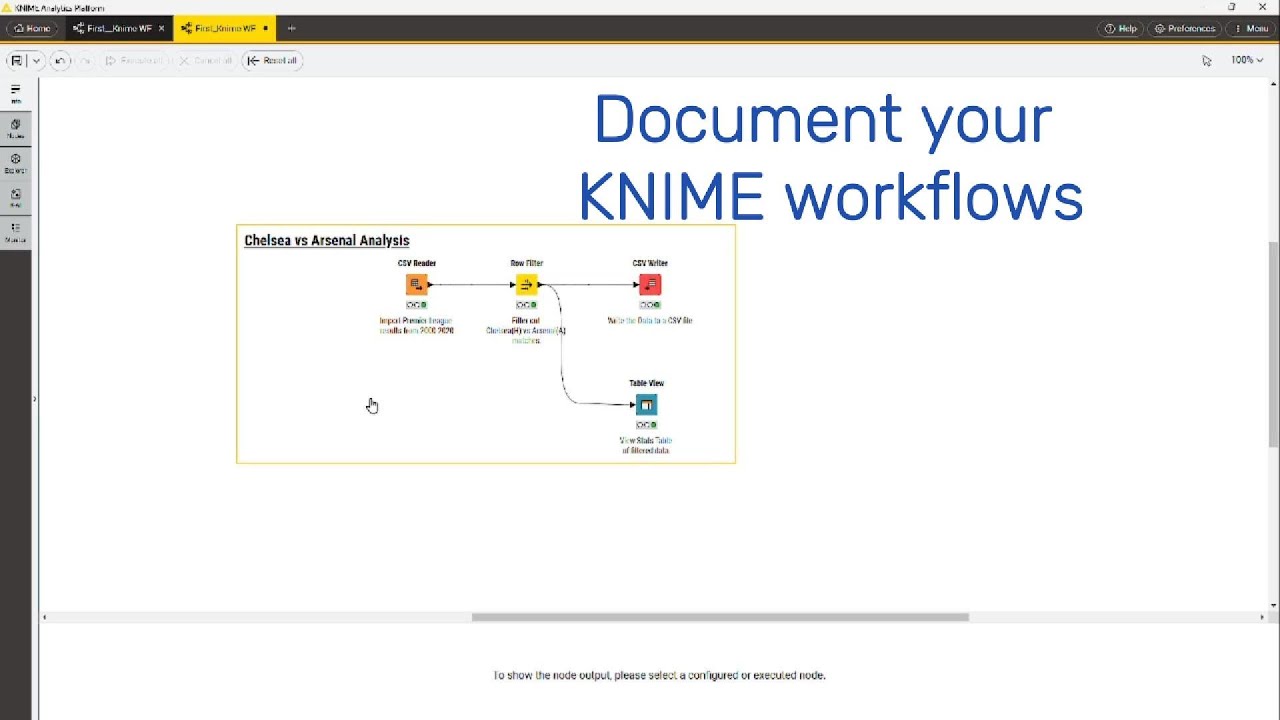1280x720 pixels.
Task: Click the CSV Reader node name label
Action: tap(417, 263)
